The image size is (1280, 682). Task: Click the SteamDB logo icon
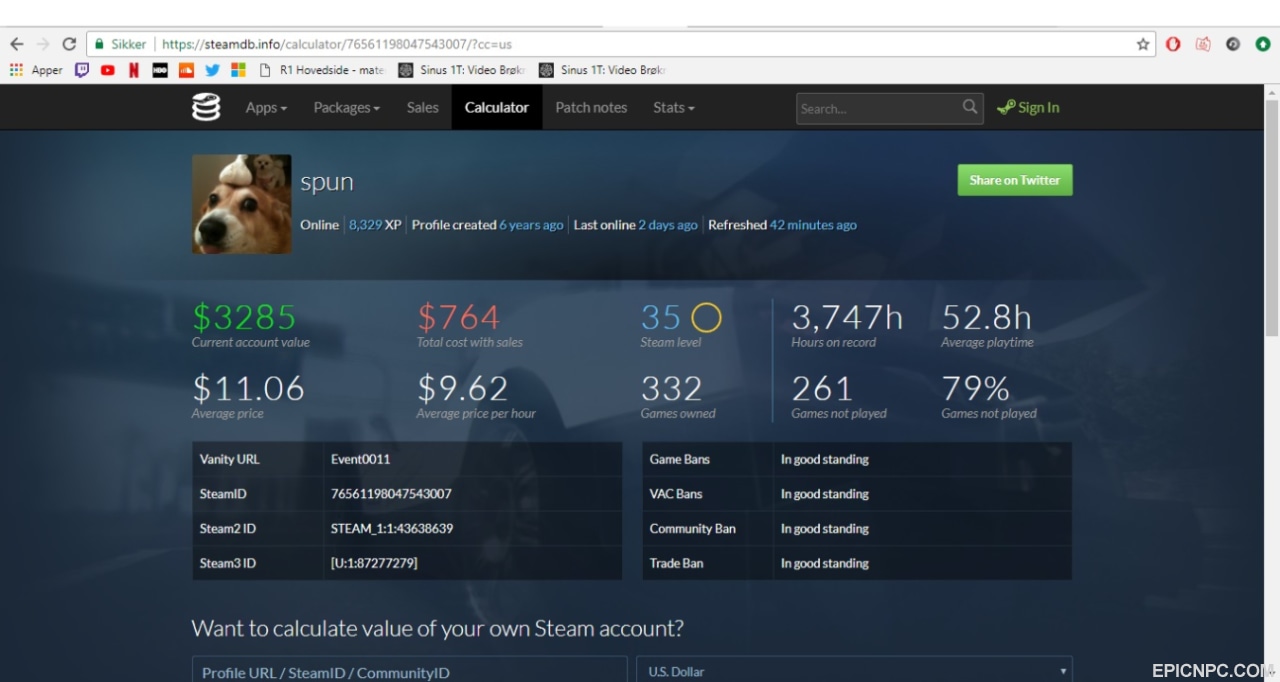[x=206, y=107]
